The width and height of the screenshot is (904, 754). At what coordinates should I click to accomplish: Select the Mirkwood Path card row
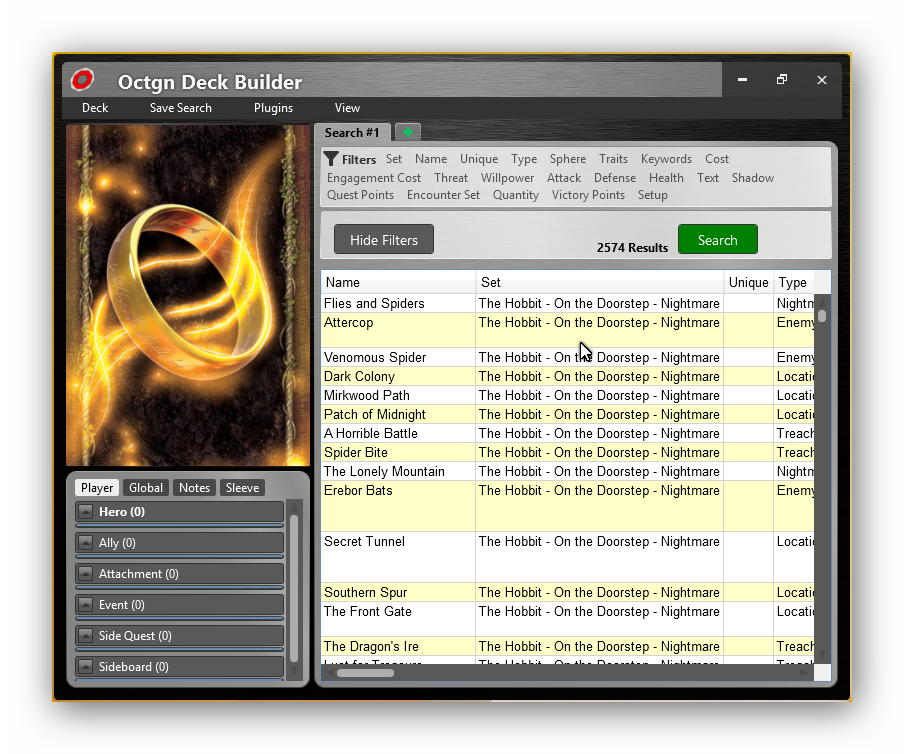point(568,395)
